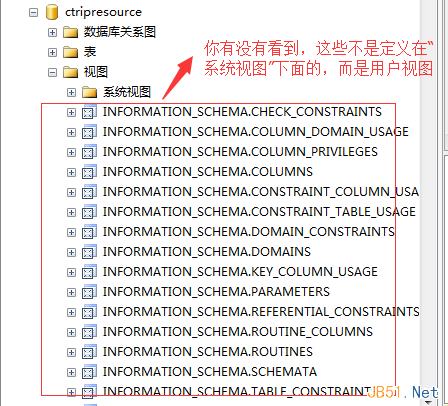Select INFORMATION_SCHEMA.ROUTINES text
The width and height of the screenshot is (448, 406).
[x=208, y=352]
